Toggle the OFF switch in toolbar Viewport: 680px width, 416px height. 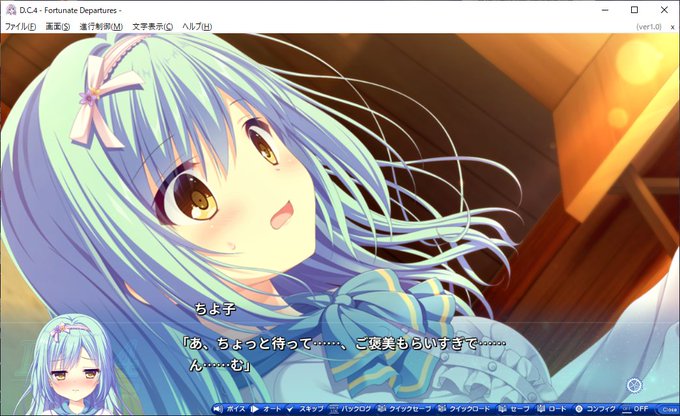pos(635,409)
